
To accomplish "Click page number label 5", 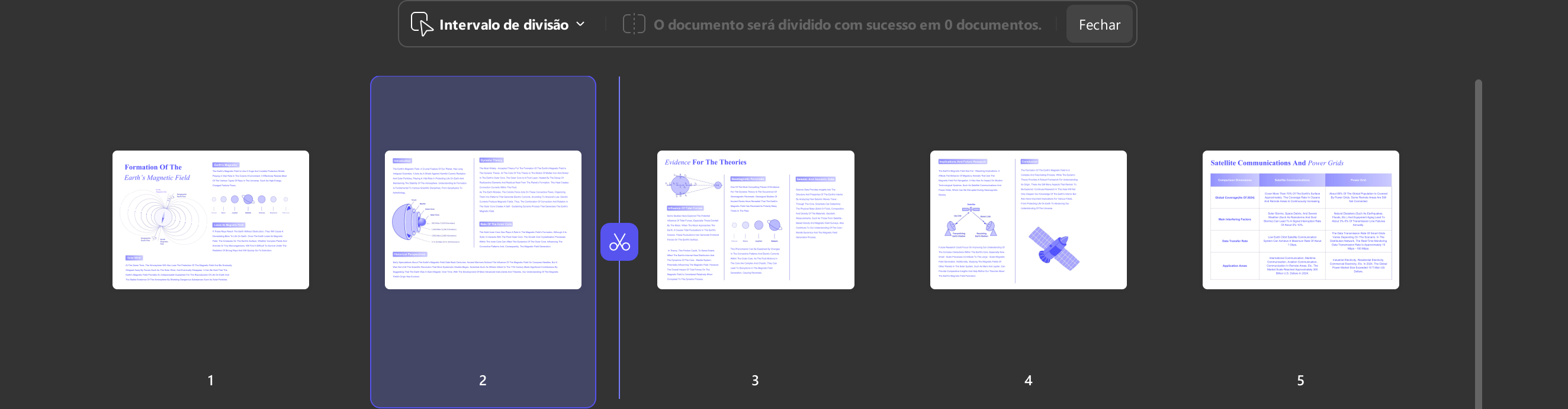I will [1301, 381].
